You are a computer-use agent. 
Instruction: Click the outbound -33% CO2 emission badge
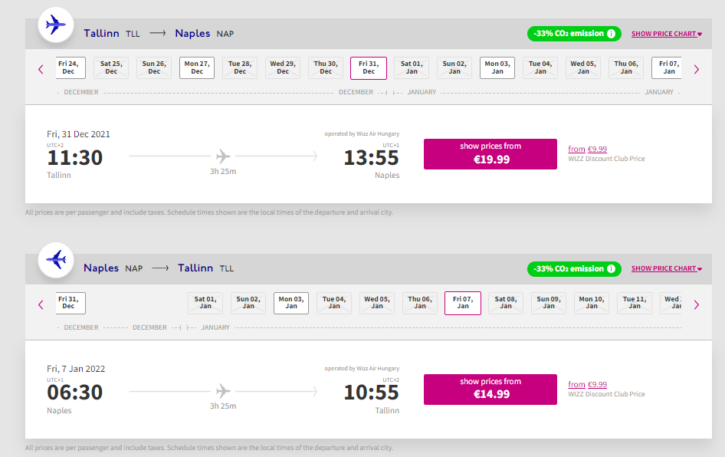tap(574, 34)
